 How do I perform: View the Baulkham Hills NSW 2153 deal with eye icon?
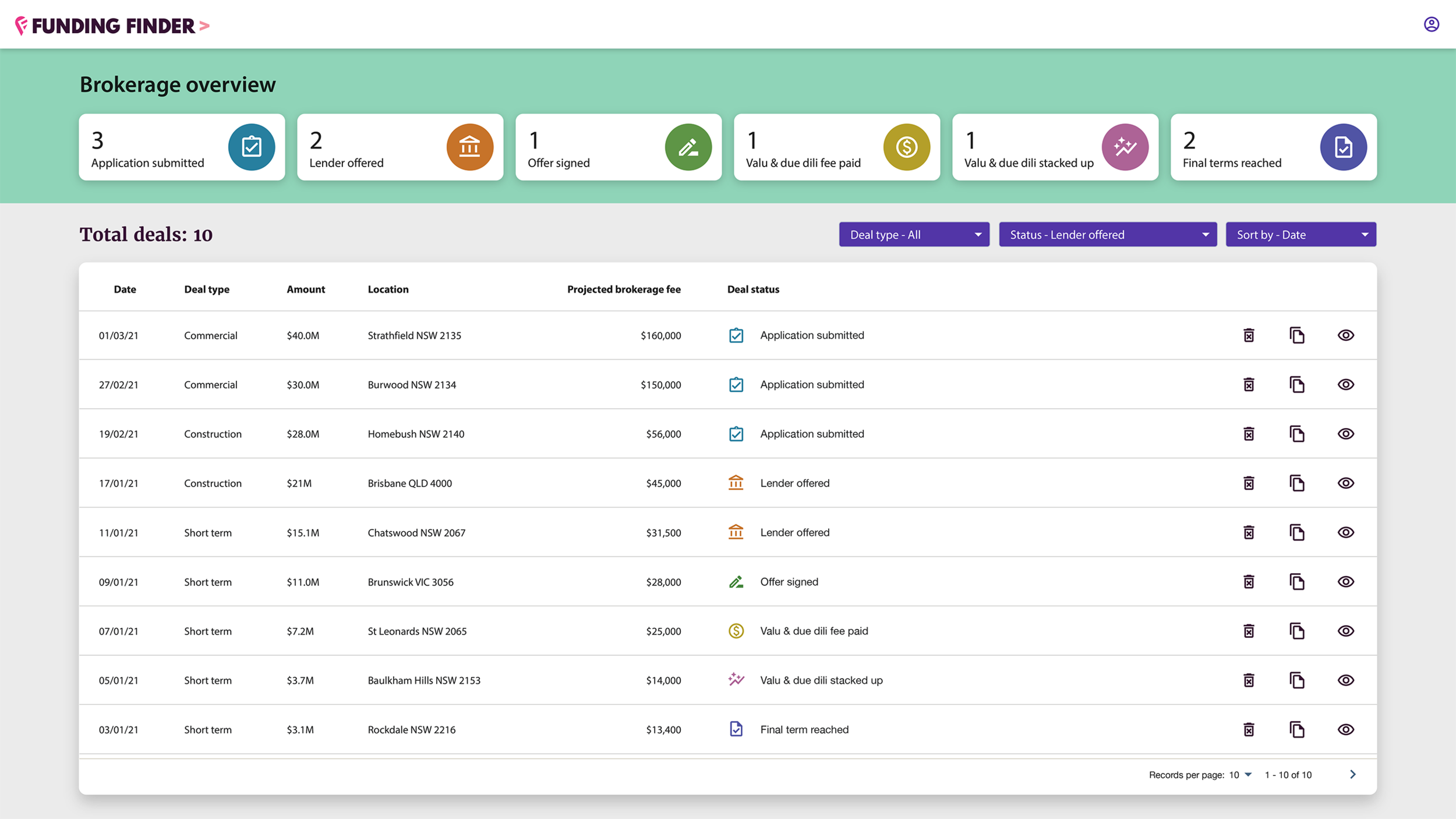click(x=1345, y=680)
